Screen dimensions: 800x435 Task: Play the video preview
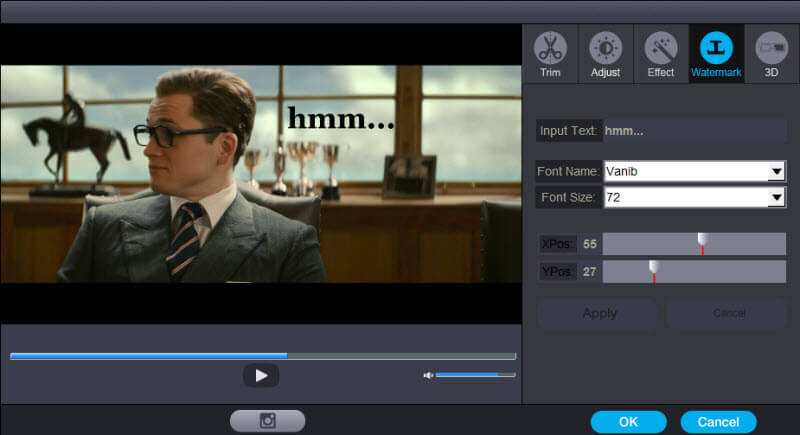261,376
